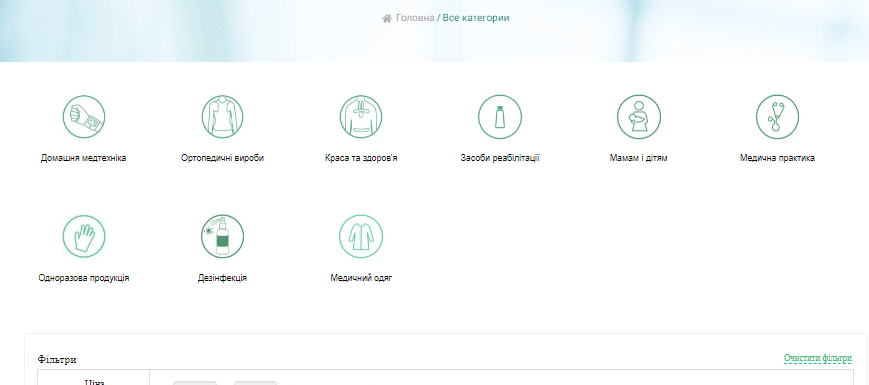869x385 pixels.
Task: Open the Медичний одяг lab coat icon
Action: click(361, 237)
